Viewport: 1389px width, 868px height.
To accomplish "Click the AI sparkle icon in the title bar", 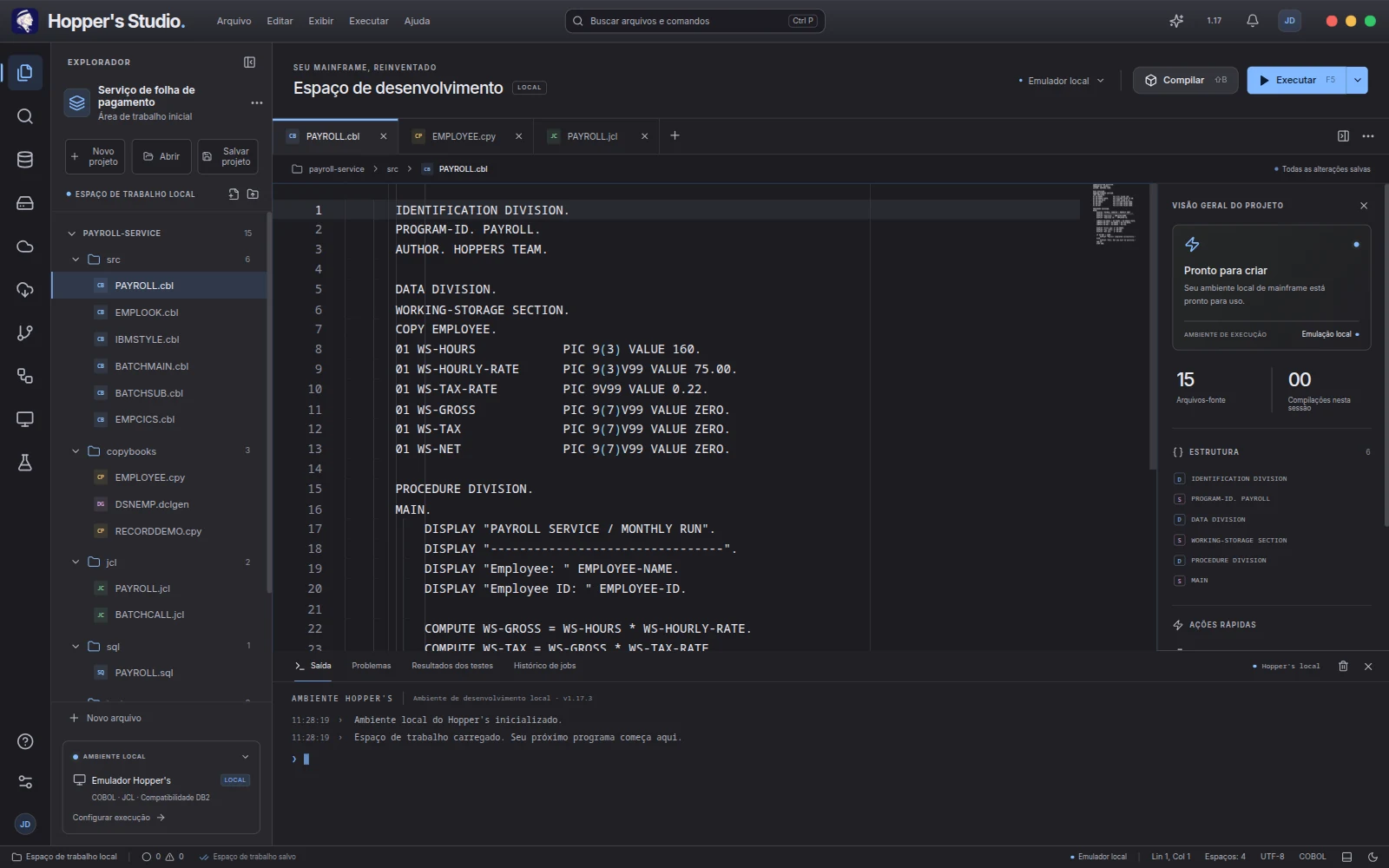I will (1176, 21).
